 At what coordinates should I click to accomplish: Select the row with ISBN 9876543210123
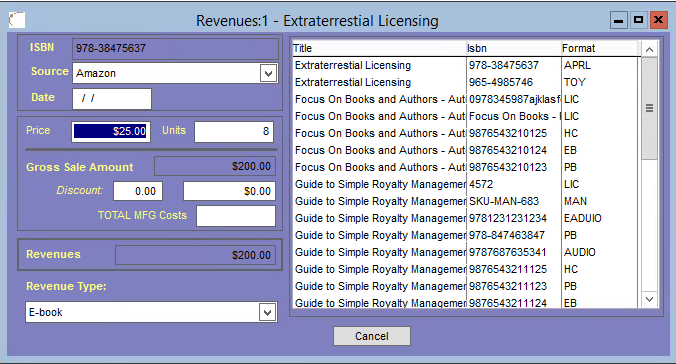coord(465,167)
